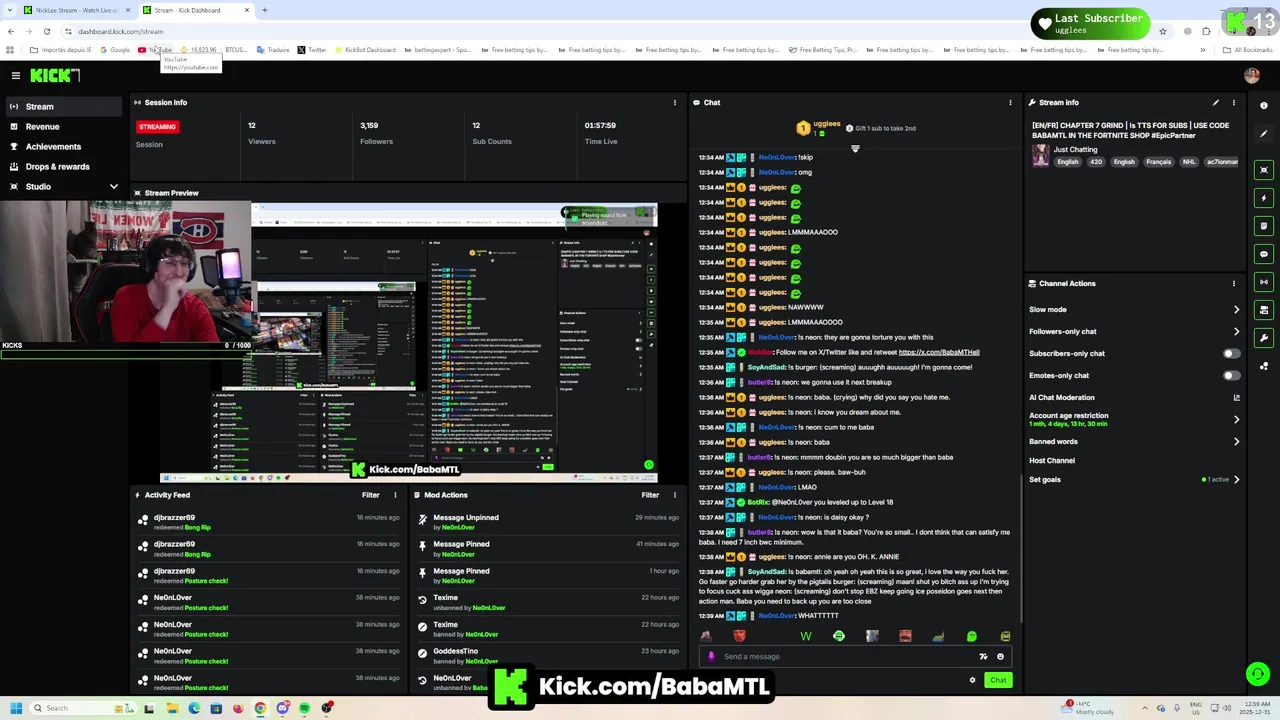Open Mod Actions three-dot options
Screen dimensions: 1280x720
point(674,495)
